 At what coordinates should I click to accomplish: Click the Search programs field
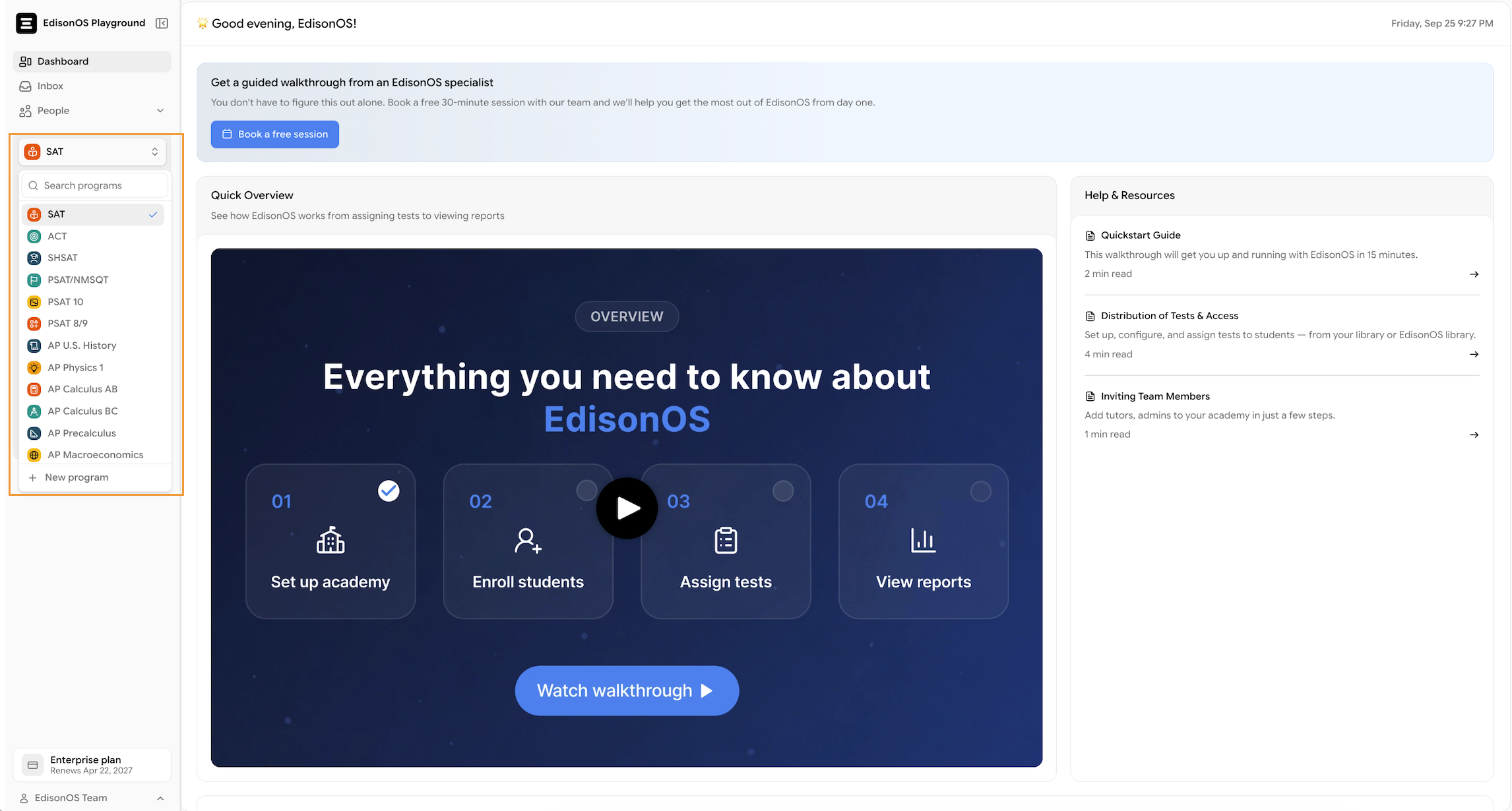pos(95,185)
